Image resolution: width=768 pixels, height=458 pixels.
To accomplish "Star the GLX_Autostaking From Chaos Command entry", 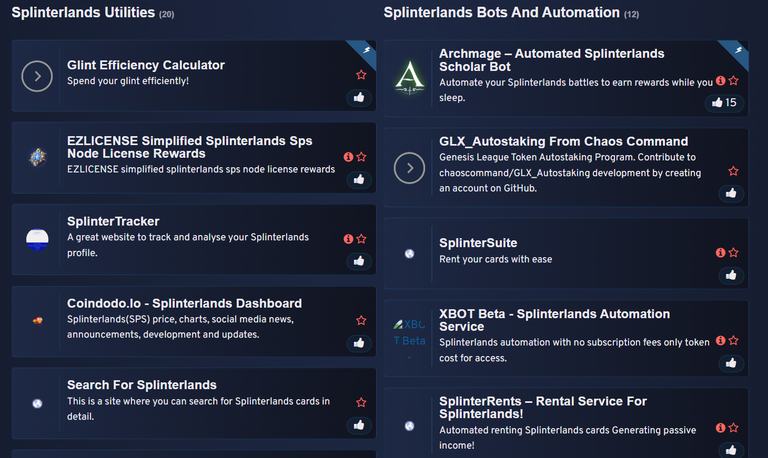I will point(733,171).
